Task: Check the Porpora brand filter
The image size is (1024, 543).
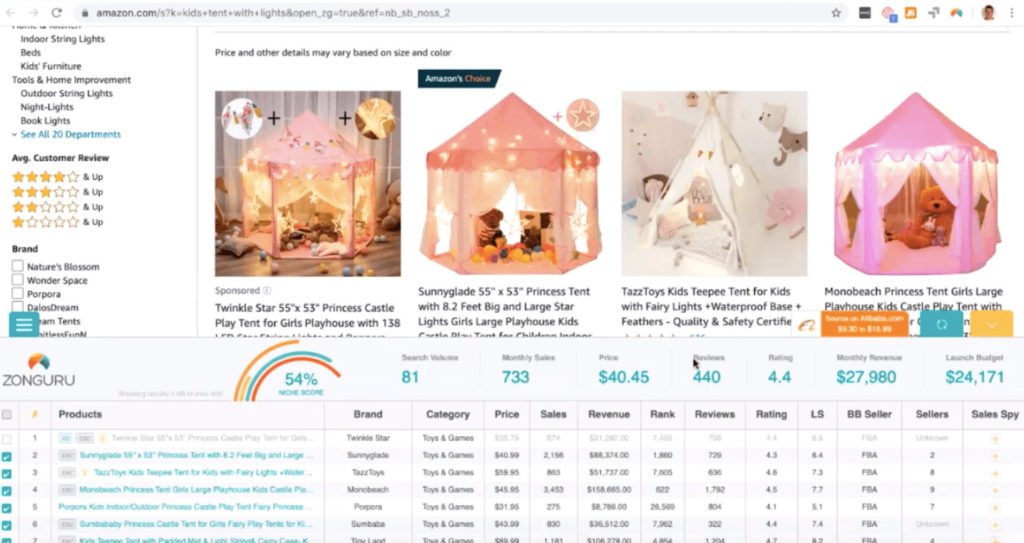Action: [x=18, y=293]
